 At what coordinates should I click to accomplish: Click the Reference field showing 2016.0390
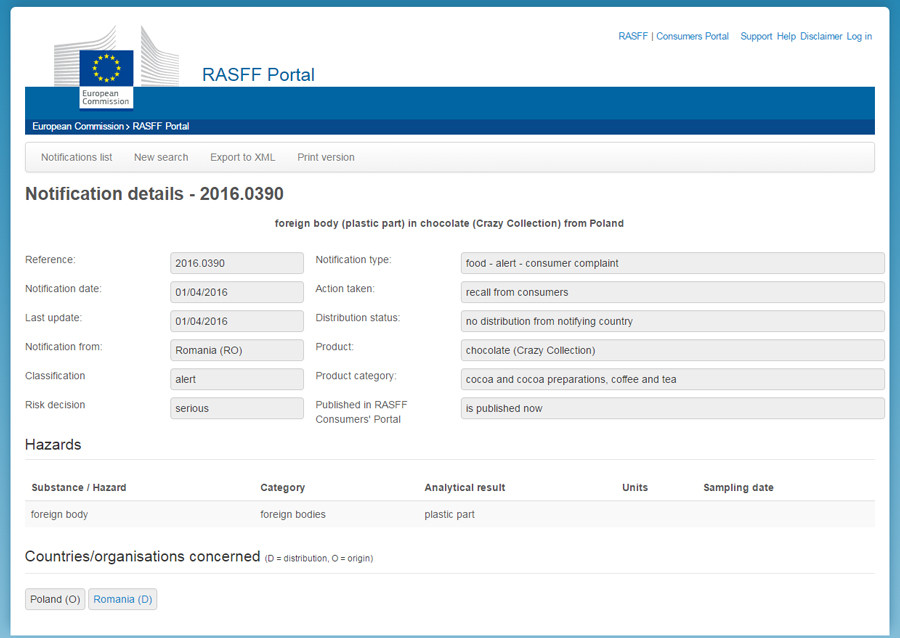(x=236, y=263)
